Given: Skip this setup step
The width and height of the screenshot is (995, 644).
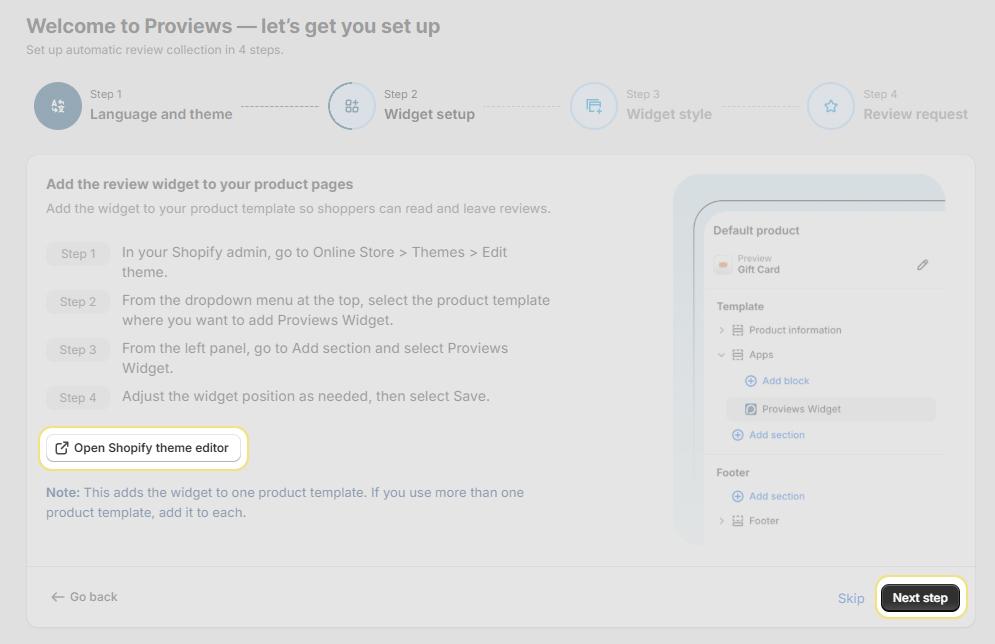Looking at the screenshot, I should coord(850,598).
